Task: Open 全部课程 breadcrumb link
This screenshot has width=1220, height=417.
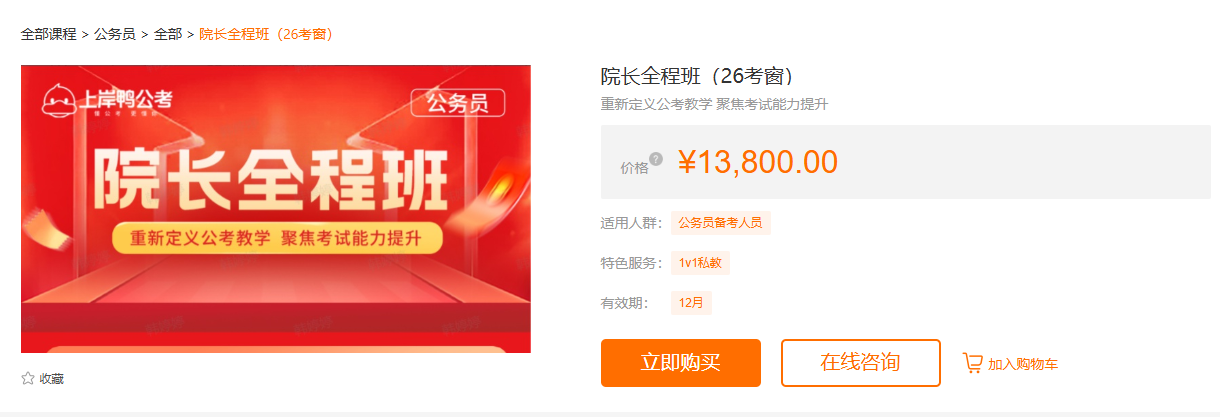Action: click(x=48, y=34)
